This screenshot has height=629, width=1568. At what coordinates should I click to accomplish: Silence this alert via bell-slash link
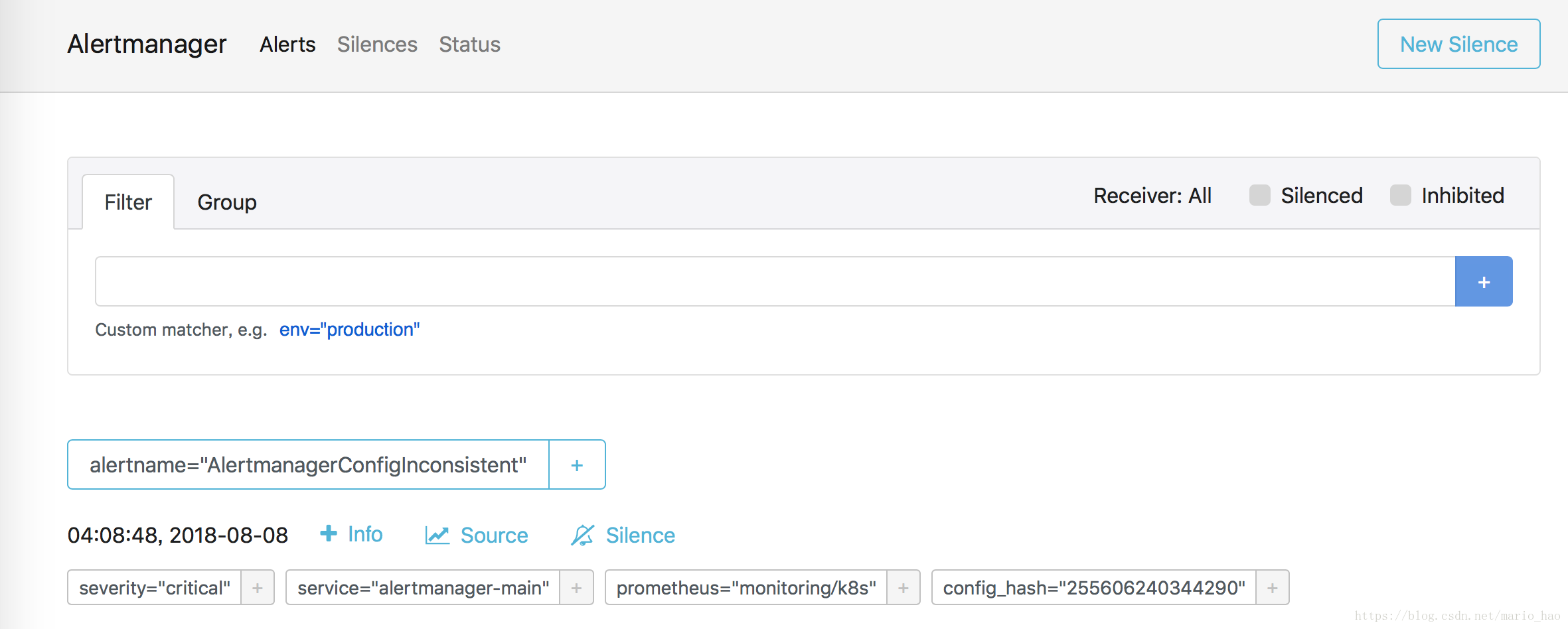[x=623, y=535]
